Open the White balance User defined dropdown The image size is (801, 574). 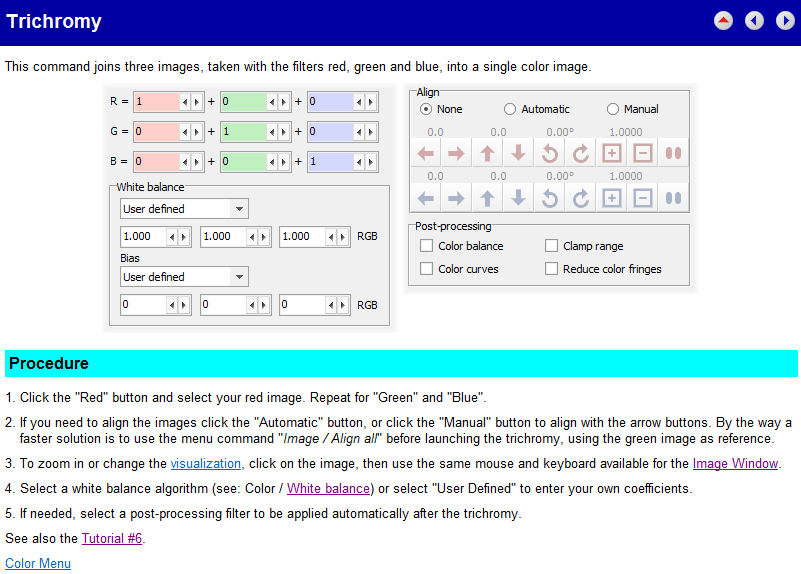pyautogui.click(x=184, y=209)
